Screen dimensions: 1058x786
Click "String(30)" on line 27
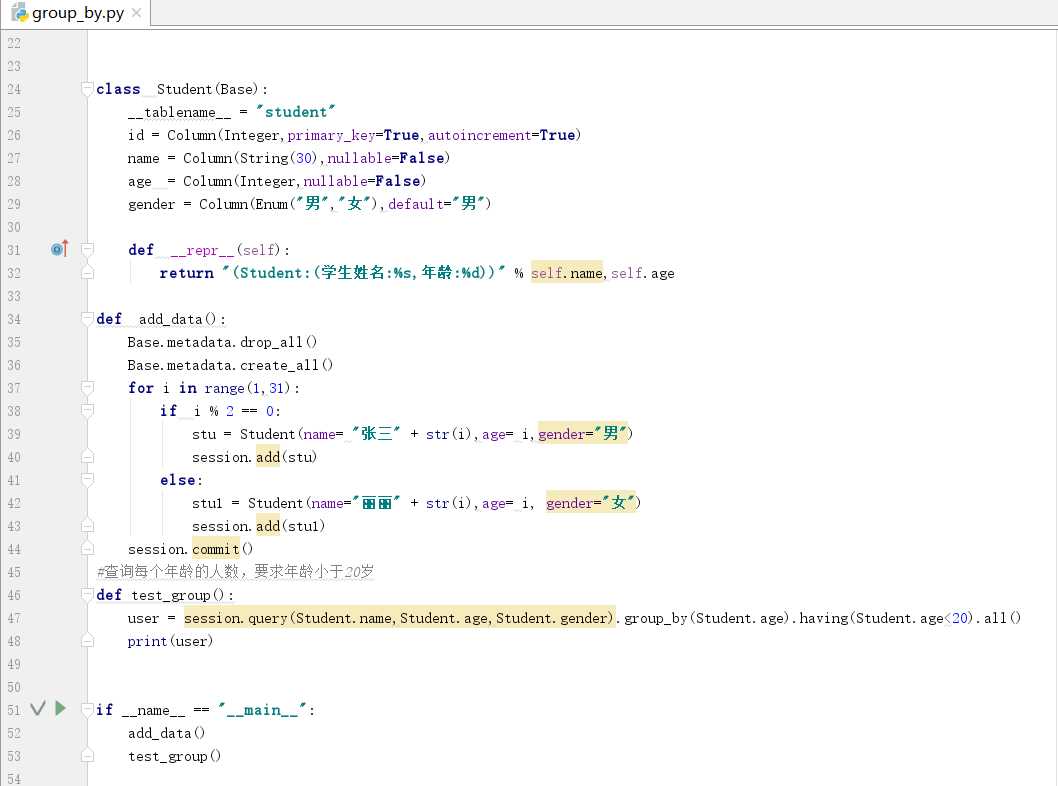tap(277, 158)
